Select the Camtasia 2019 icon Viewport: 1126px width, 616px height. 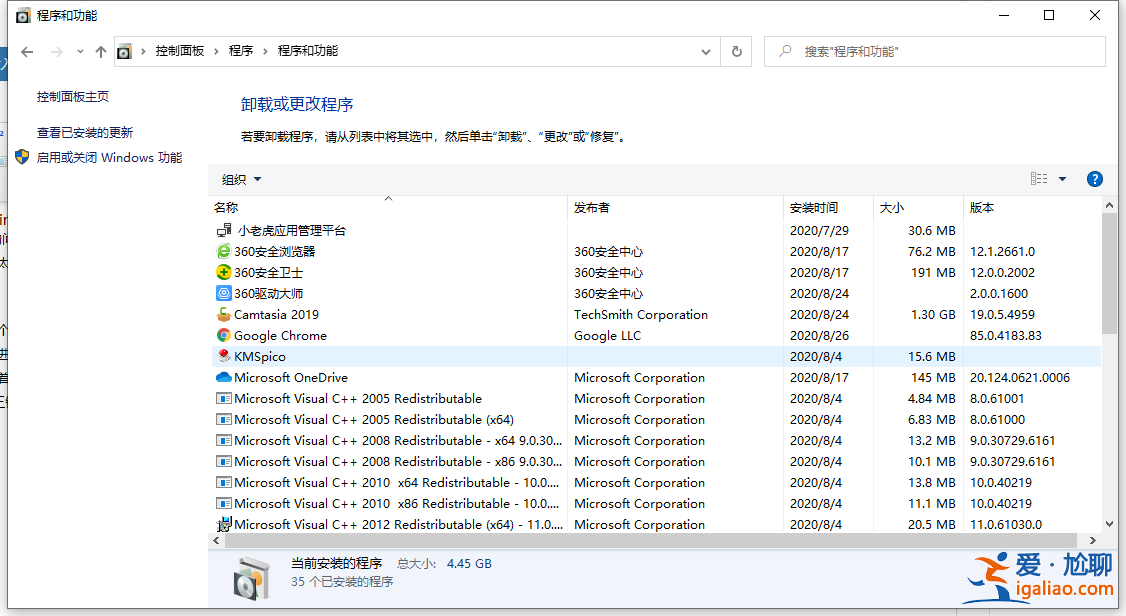click(x=224, y=315)
